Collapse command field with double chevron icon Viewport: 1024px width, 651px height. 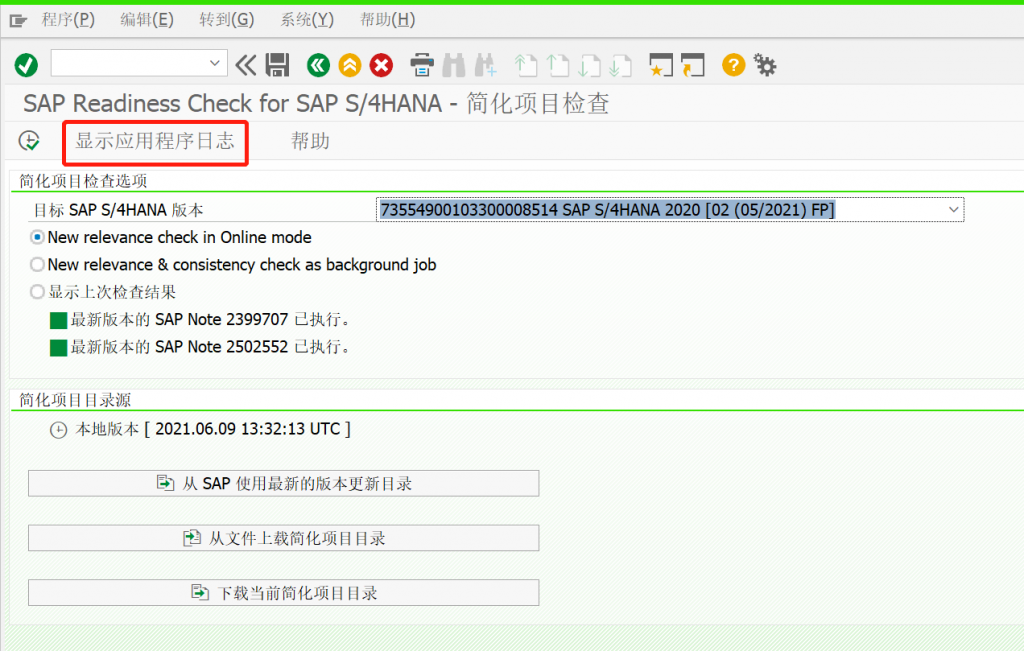[246, 65]
